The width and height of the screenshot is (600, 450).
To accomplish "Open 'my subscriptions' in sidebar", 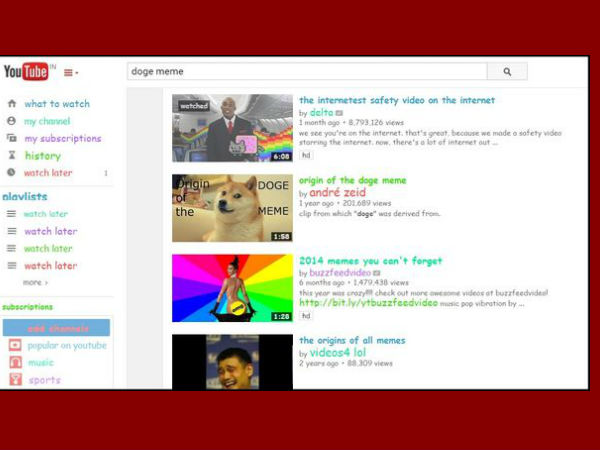I will 63,139.
